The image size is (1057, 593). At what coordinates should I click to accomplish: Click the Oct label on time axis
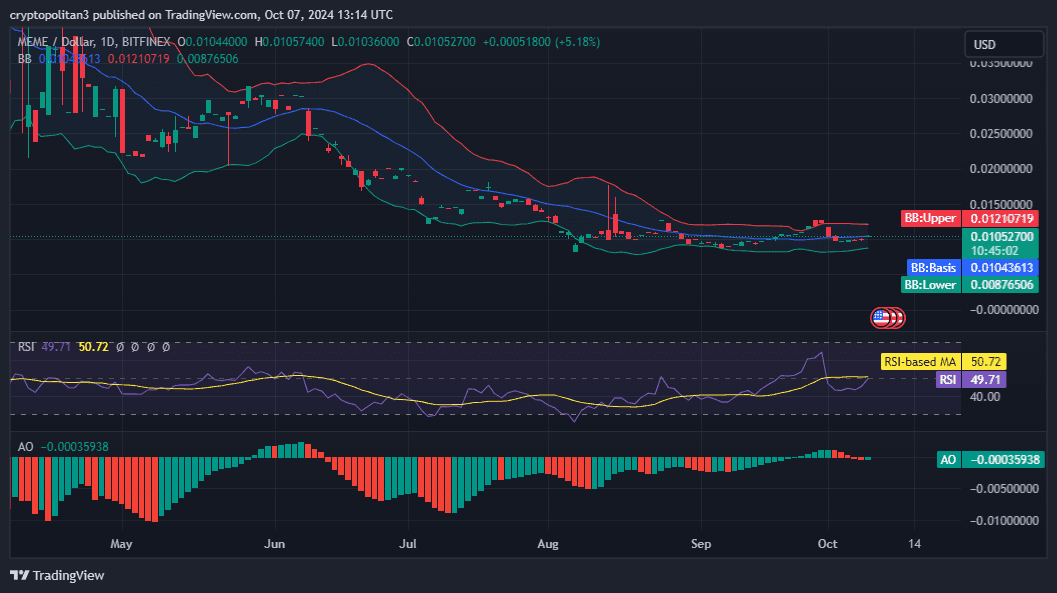pos(827,544)
